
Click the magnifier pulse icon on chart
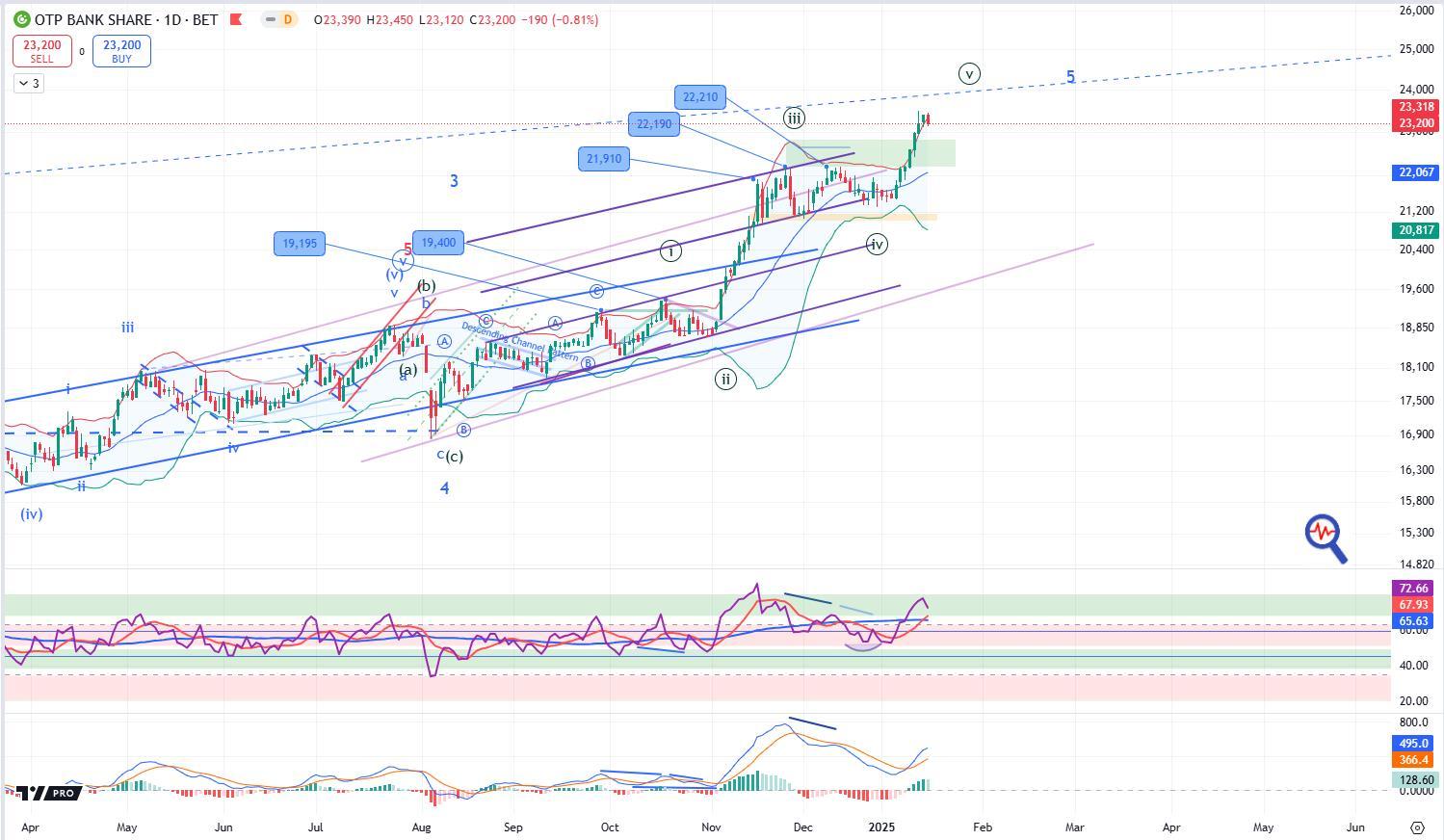[1326, 538]
